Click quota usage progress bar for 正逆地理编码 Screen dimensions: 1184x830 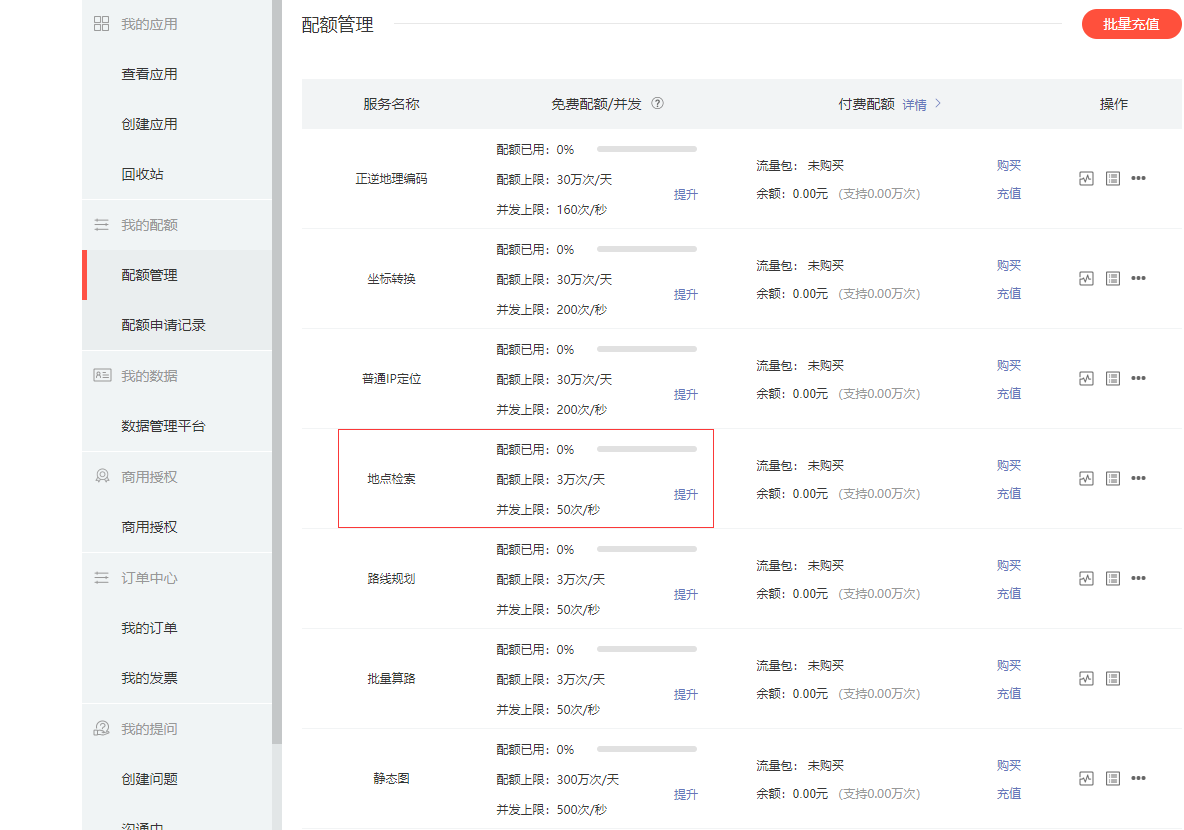[x=646, y=149]
